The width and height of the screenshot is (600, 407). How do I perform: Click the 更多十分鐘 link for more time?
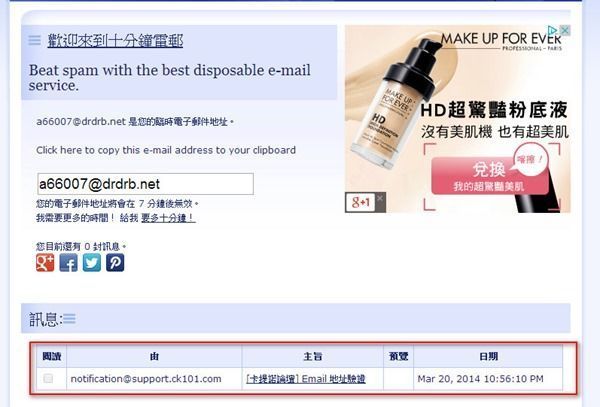[168, 218]
